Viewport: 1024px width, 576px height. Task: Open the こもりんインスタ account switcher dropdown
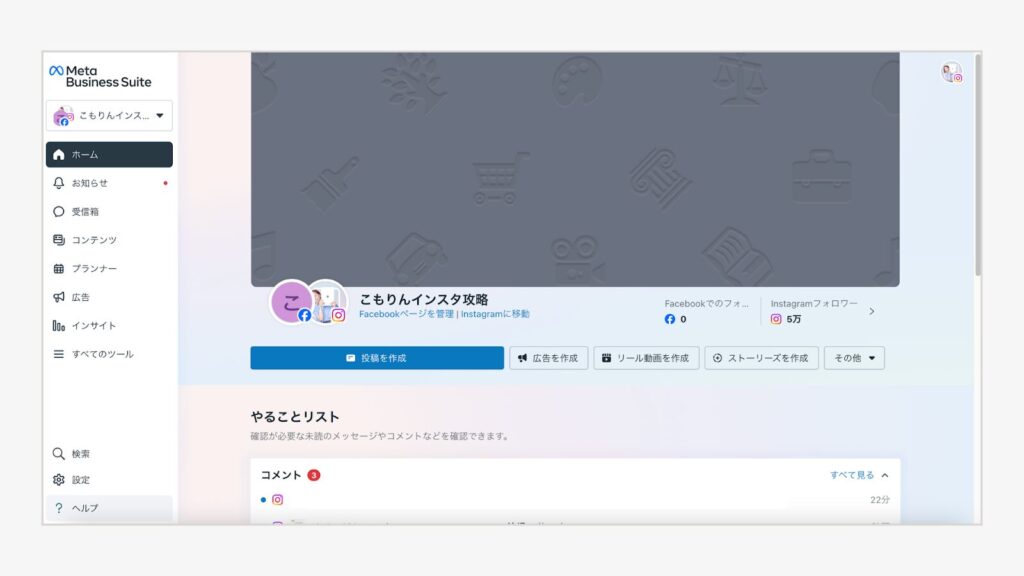tap(108, 116)
